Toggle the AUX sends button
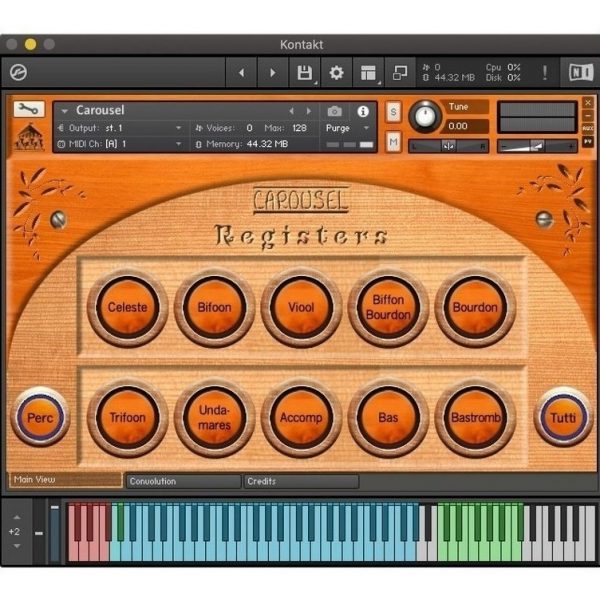Image resolution: width=600 pixels, height=600 pixels. [588, 129]
